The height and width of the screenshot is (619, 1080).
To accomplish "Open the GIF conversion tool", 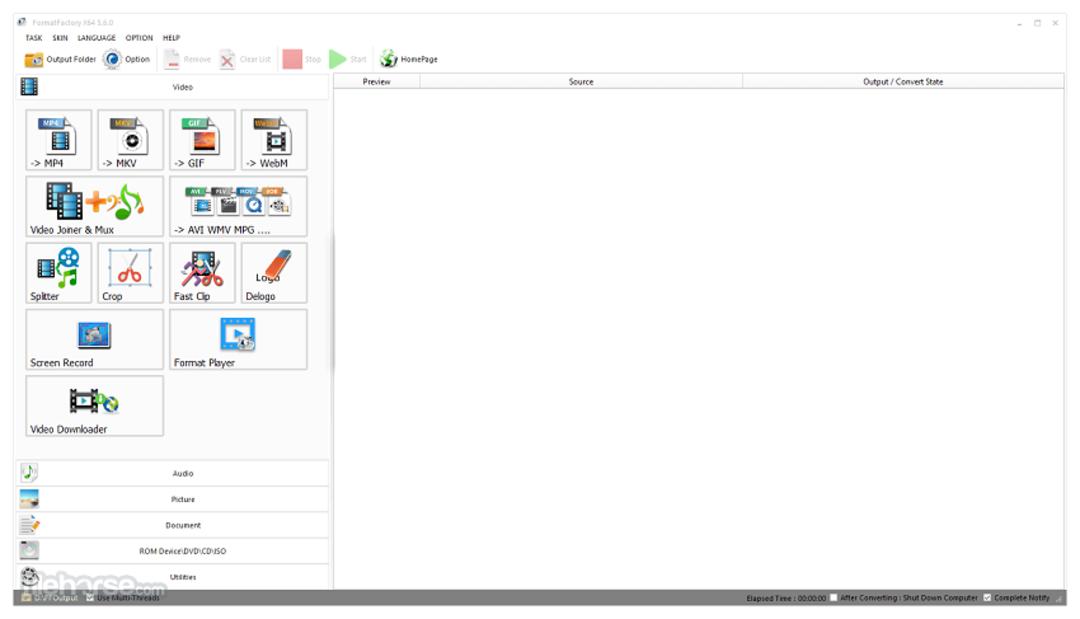I will (202, 140).
